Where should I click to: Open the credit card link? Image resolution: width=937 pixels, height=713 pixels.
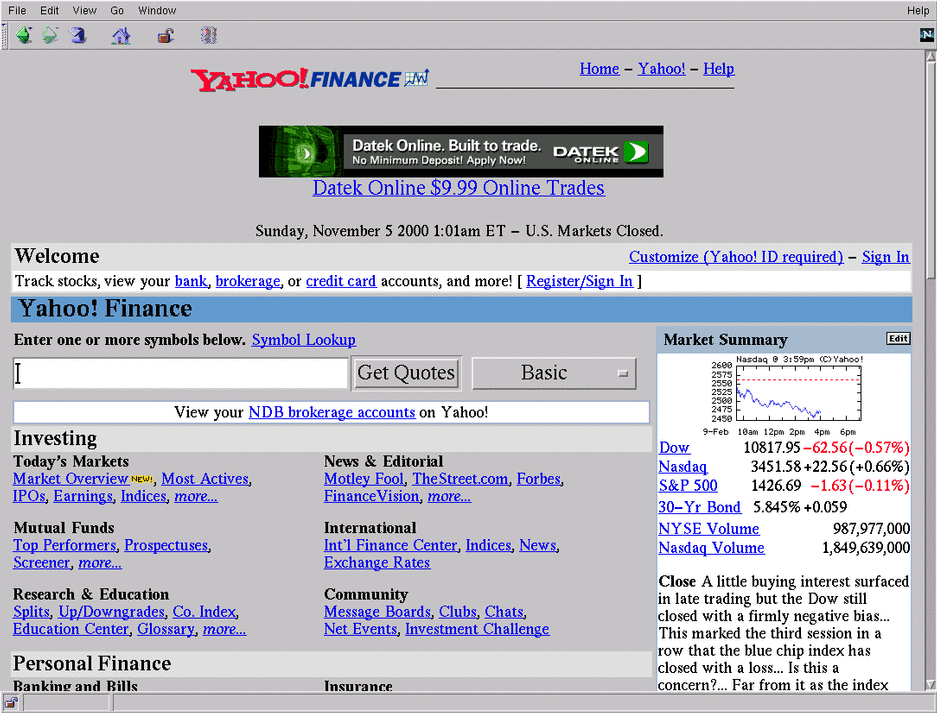pos(341,281)
